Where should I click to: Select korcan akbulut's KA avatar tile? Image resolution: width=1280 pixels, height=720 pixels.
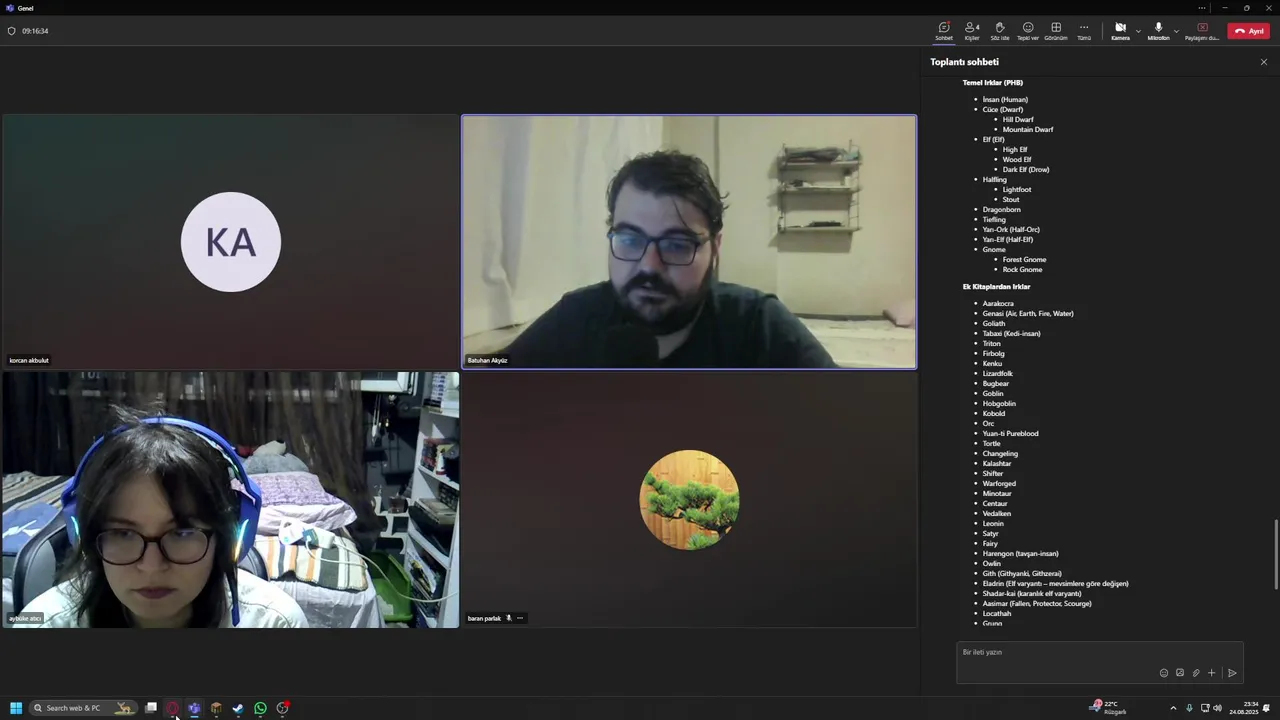point(231,242)
